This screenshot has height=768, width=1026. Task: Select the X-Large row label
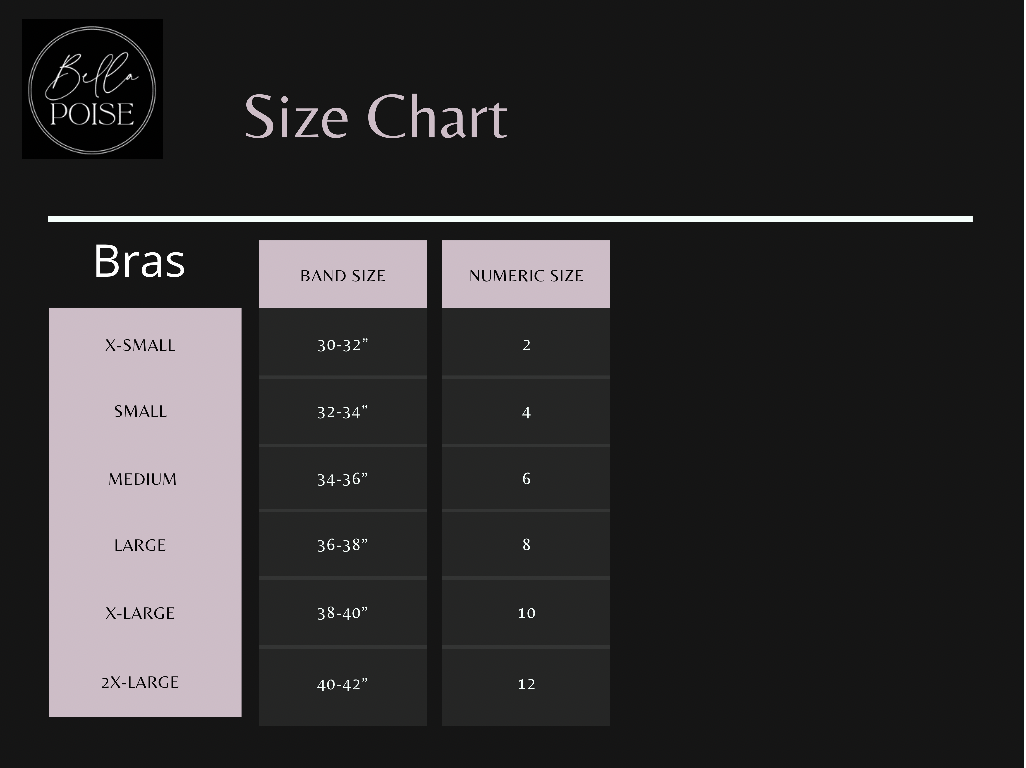coord(140,613)
